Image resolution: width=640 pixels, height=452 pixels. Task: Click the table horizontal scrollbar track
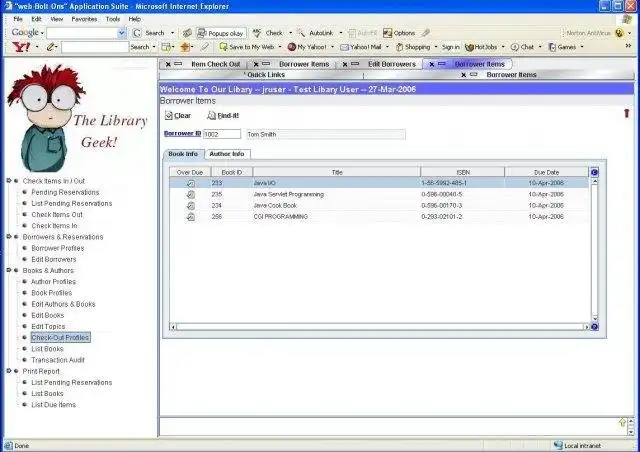(380, 327)
